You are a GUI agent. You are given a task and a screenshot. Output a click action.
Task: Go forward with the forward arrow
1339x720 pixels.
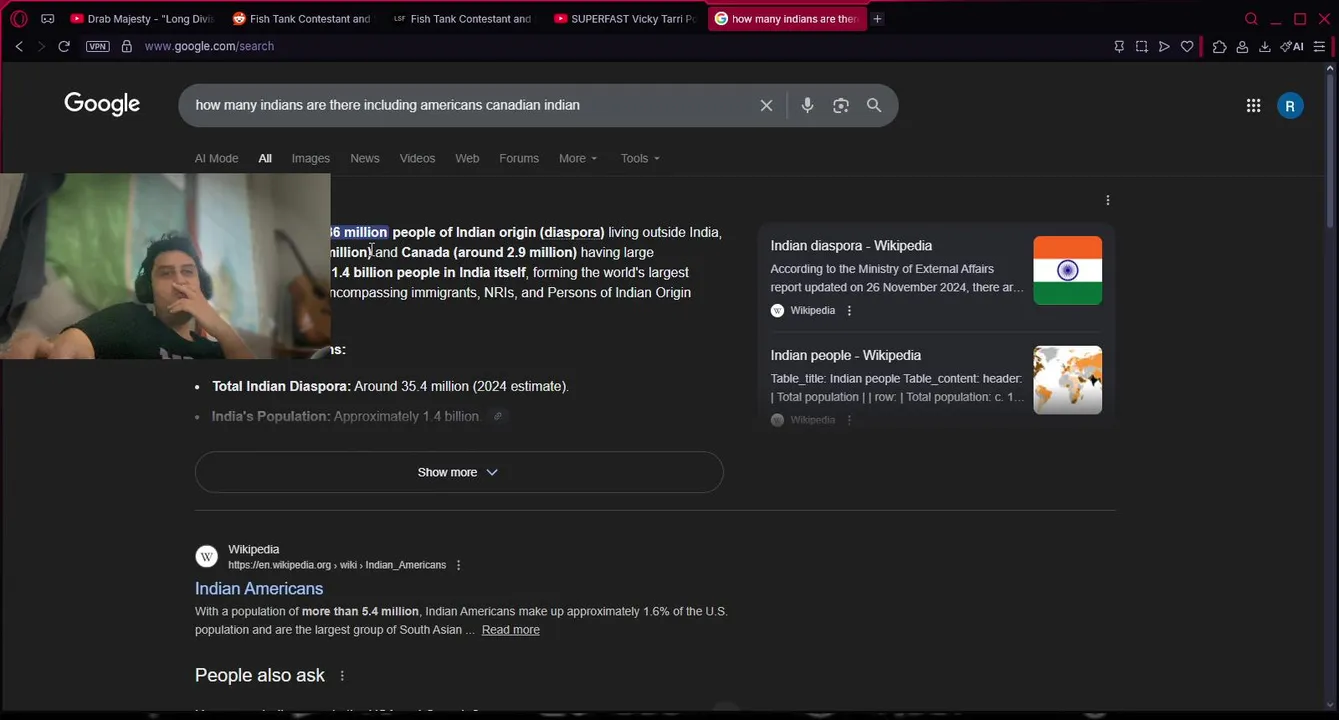[41, 46]
